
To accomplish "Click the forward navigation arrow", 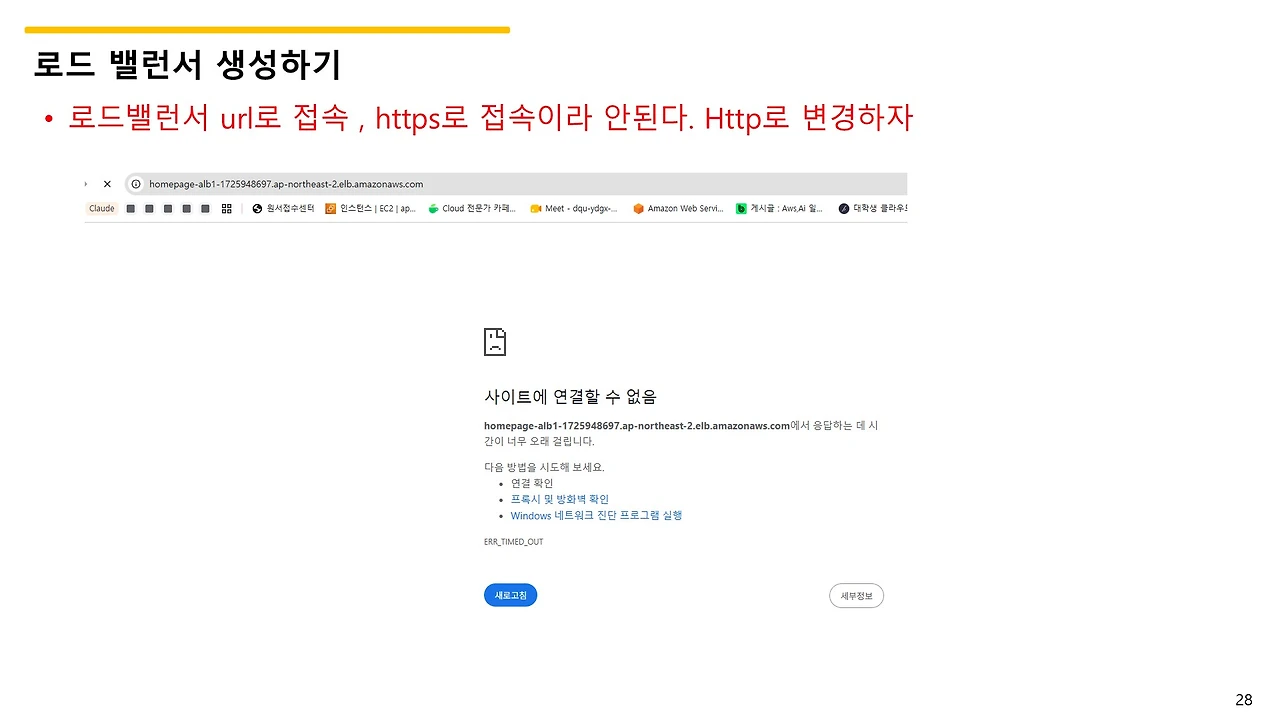I will pos(86,184).
